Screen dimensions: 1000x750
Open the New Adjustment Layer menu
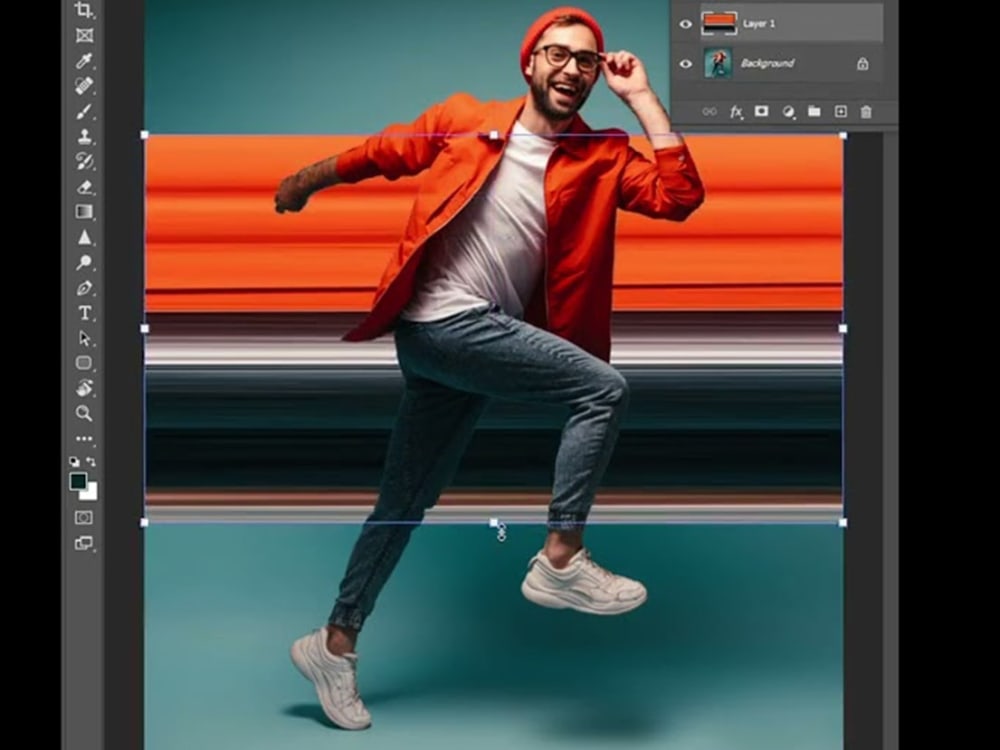pos(789,112)
